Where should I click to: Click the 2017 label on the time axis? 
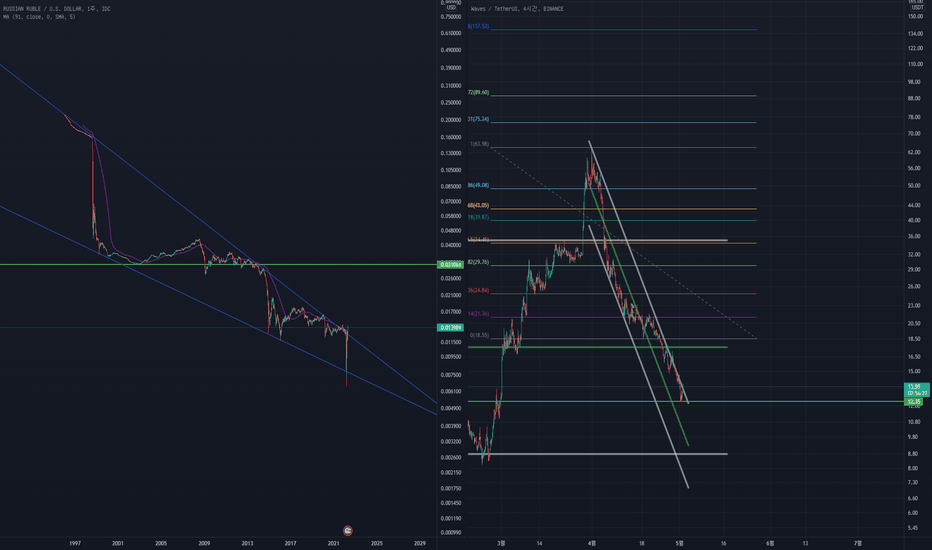(x=290, y=543)
